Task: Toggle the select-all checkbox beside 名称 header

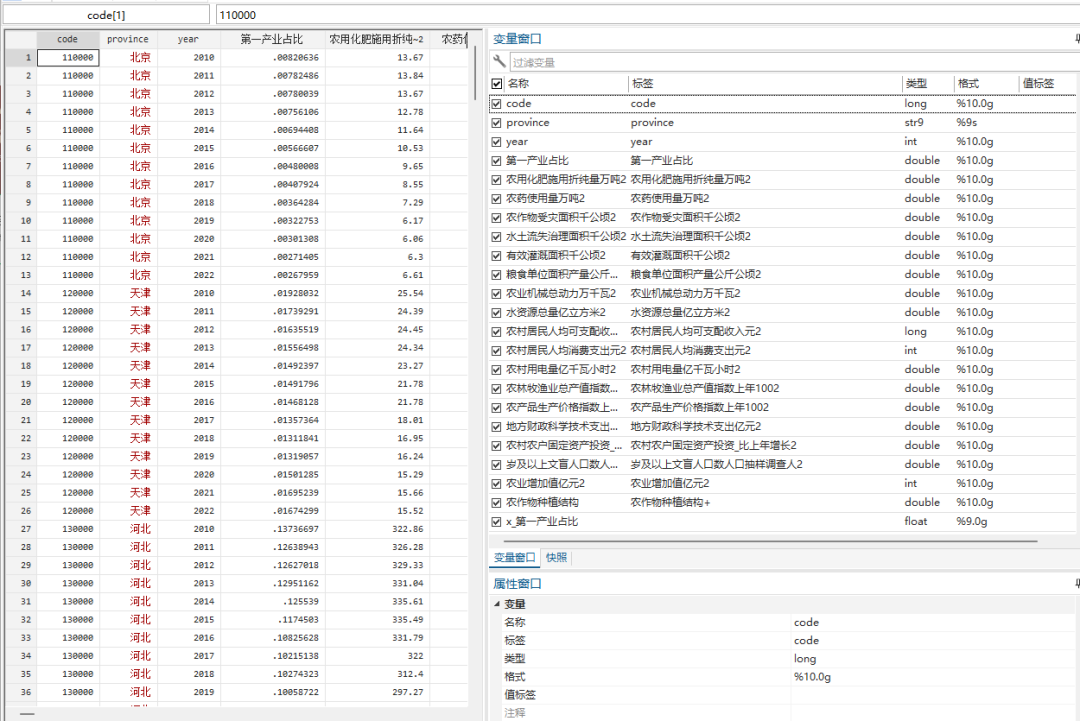Action: pos(497,83)
